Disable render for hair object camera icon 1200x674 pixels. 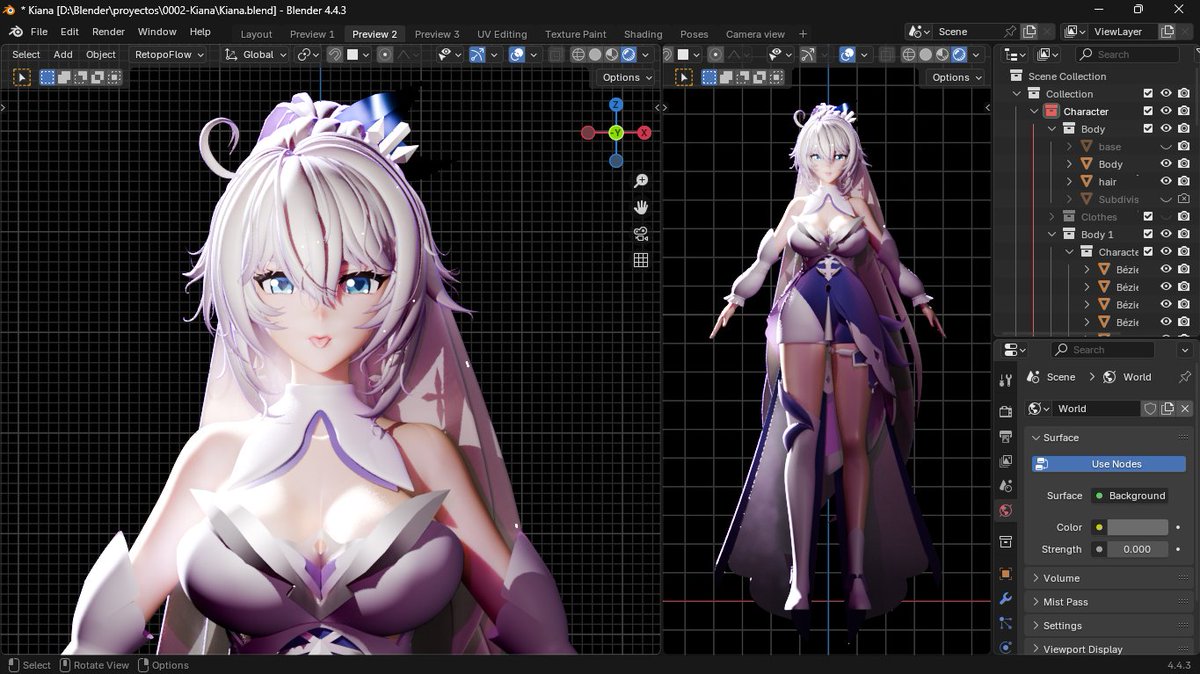click(1184, 181)
